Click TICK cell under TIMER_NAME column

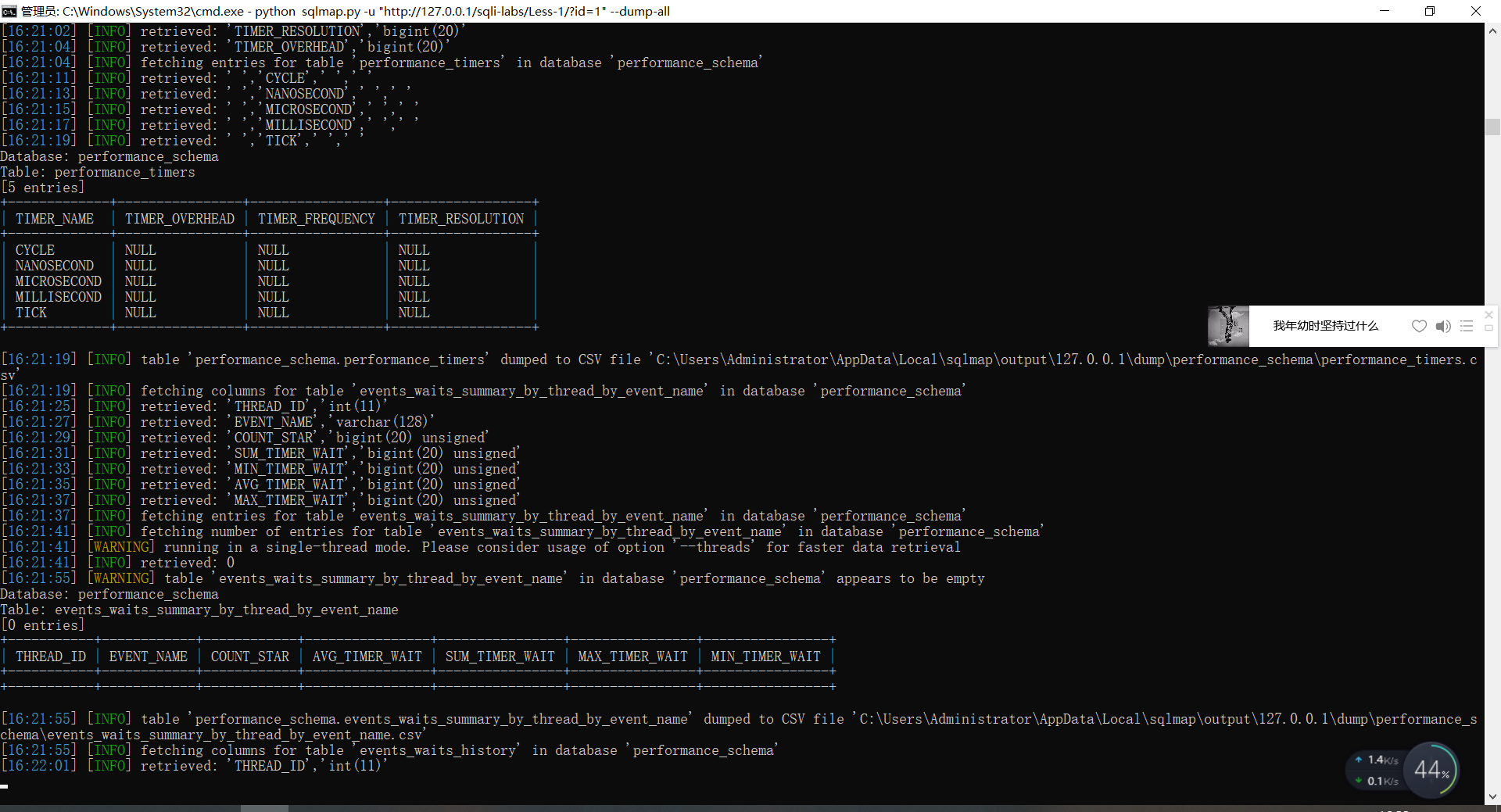pos(31,313)
